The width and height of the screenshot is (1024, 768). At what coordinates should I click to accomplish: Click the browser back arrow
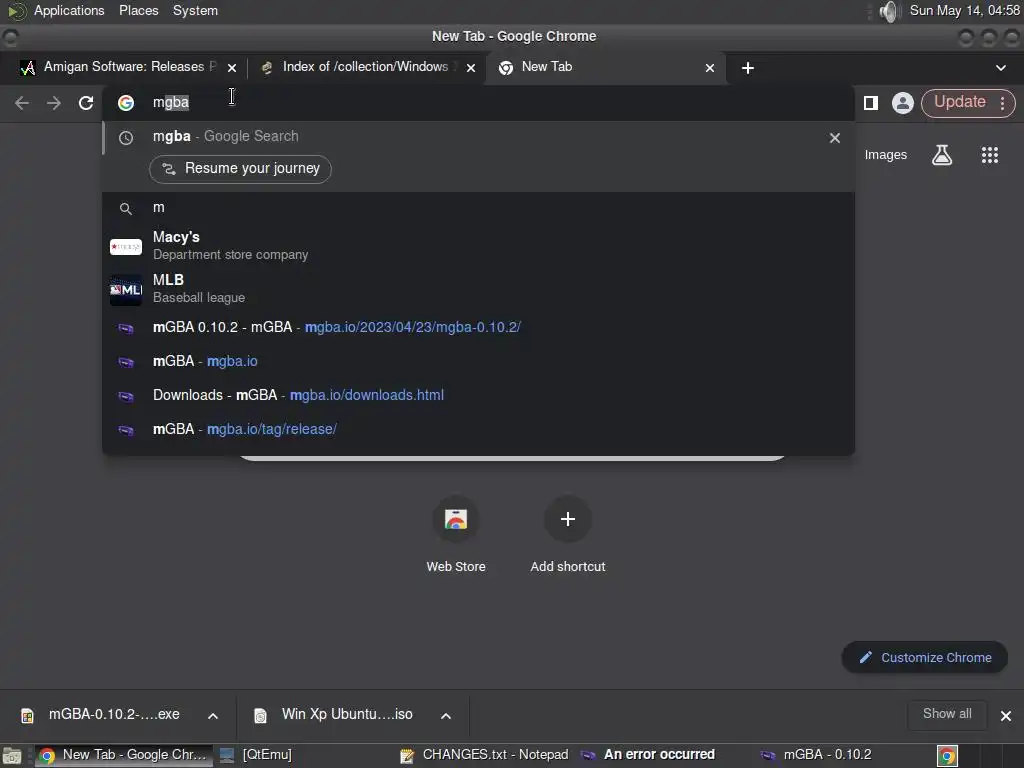coord(22,103)
